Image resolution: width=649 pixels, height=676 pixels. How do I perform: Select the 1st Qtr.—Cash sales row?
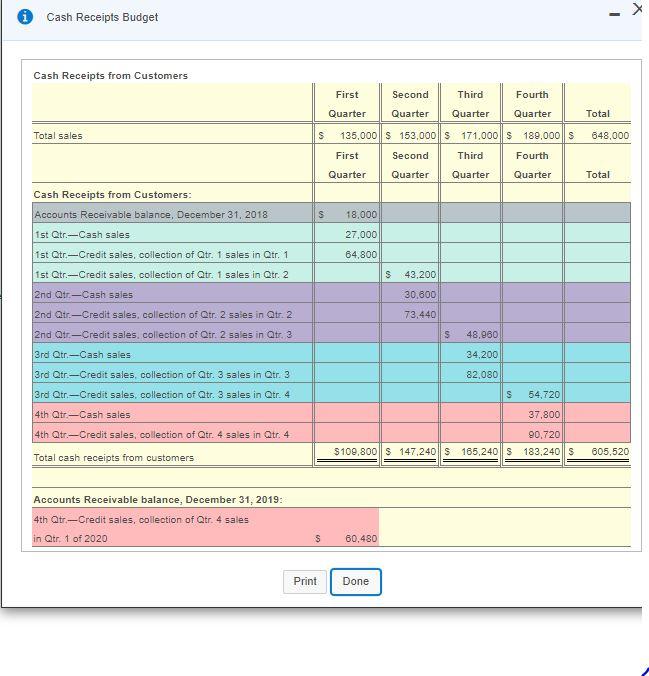coord(331,235)
